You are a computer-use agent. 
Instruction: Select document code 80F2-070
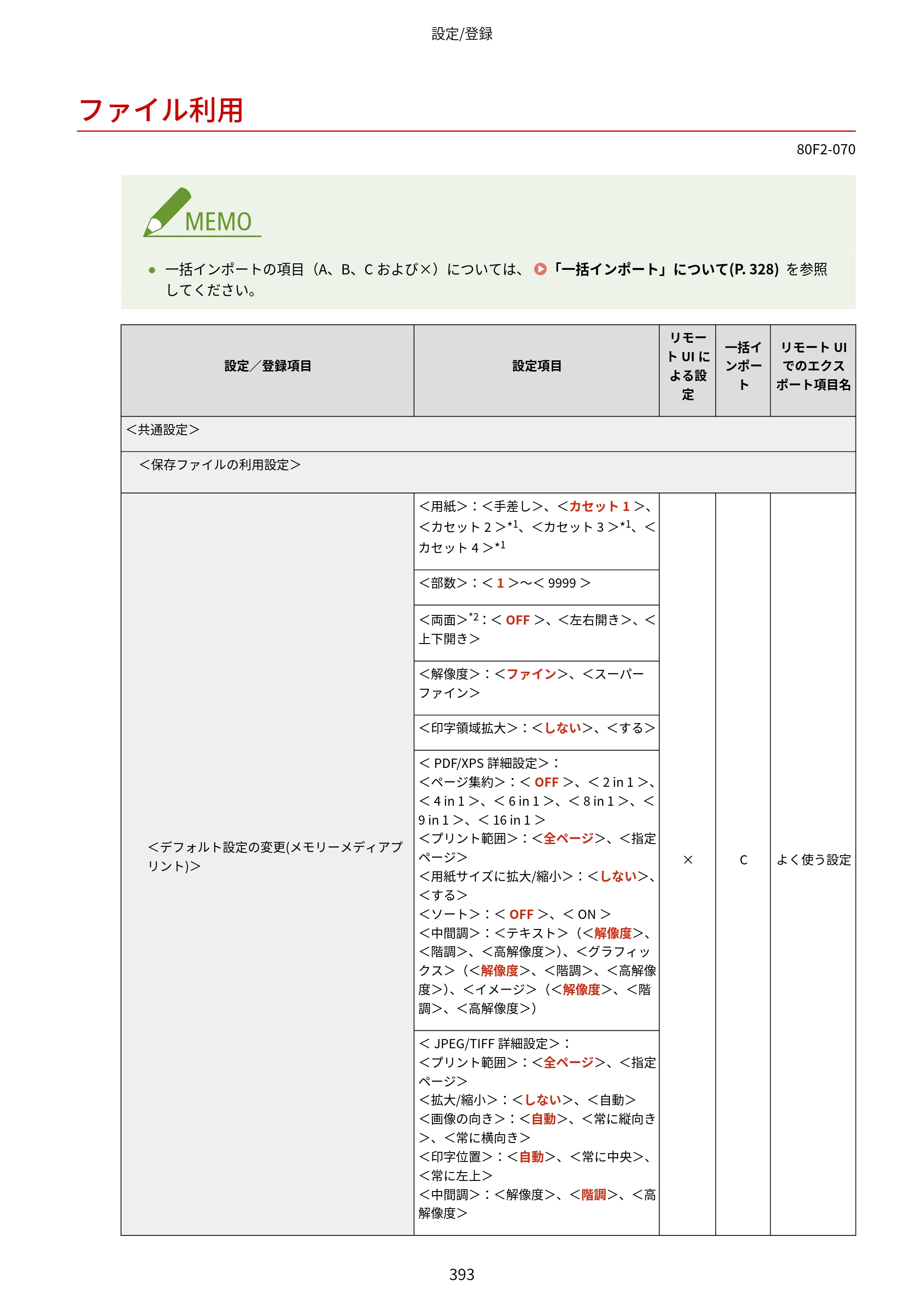click(826, 149)
